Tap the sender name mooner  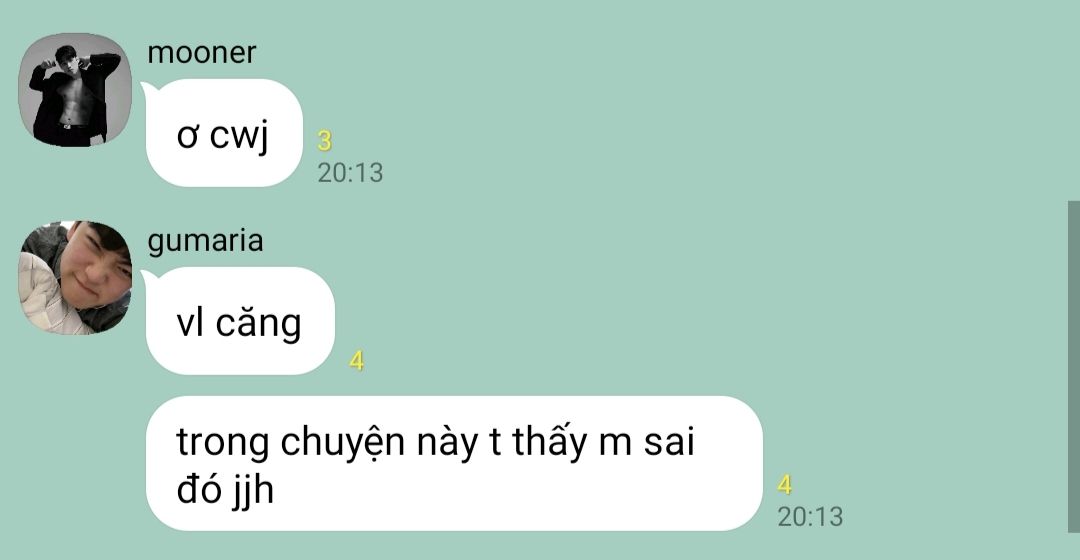202,53
